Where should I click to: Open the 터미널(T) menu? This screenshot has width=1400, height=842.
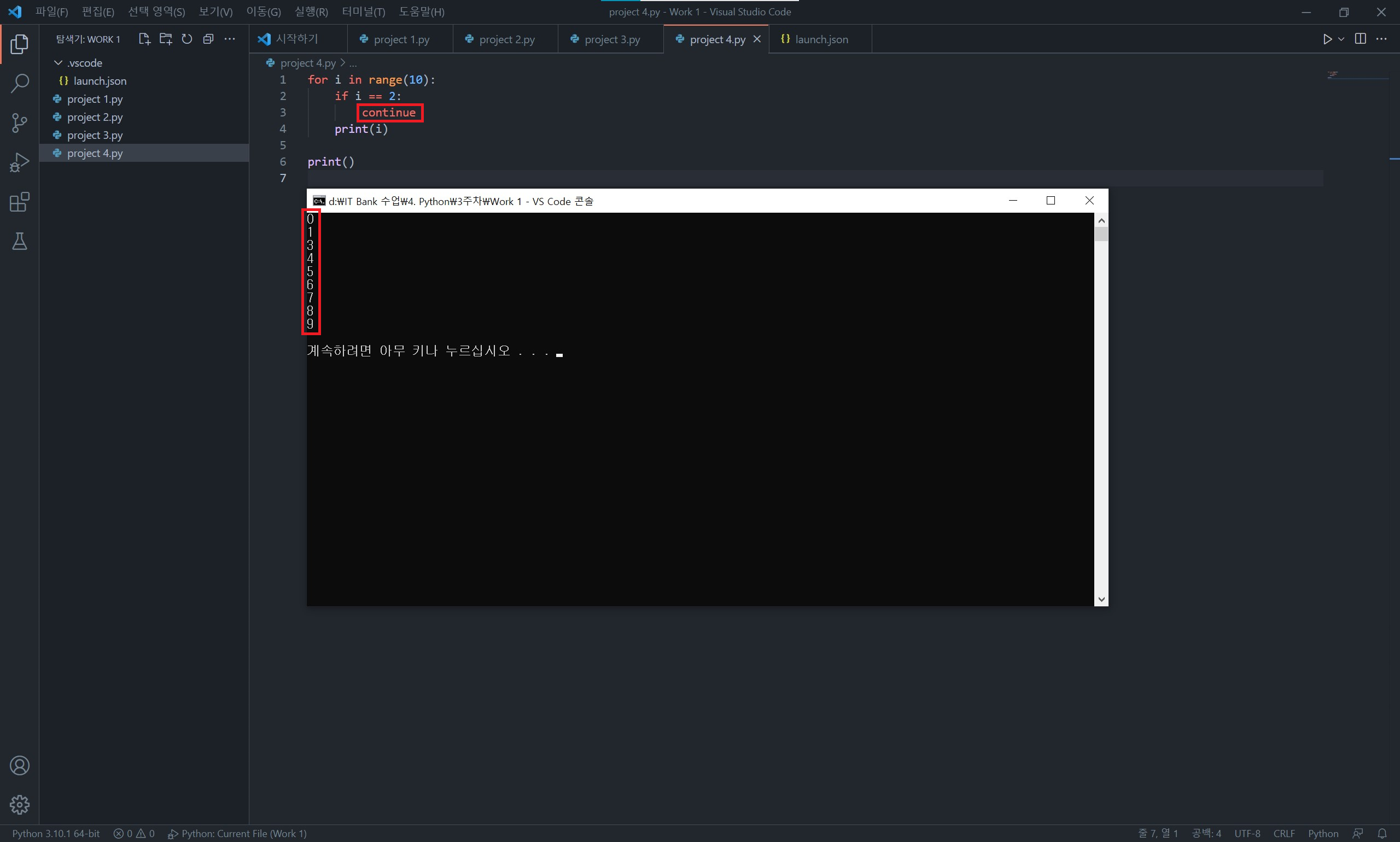[363, 12]
